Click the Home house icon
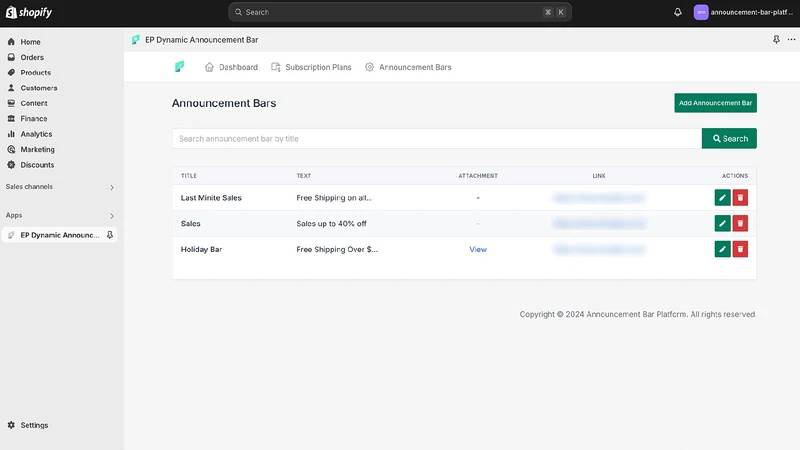 tap(11, 42)
